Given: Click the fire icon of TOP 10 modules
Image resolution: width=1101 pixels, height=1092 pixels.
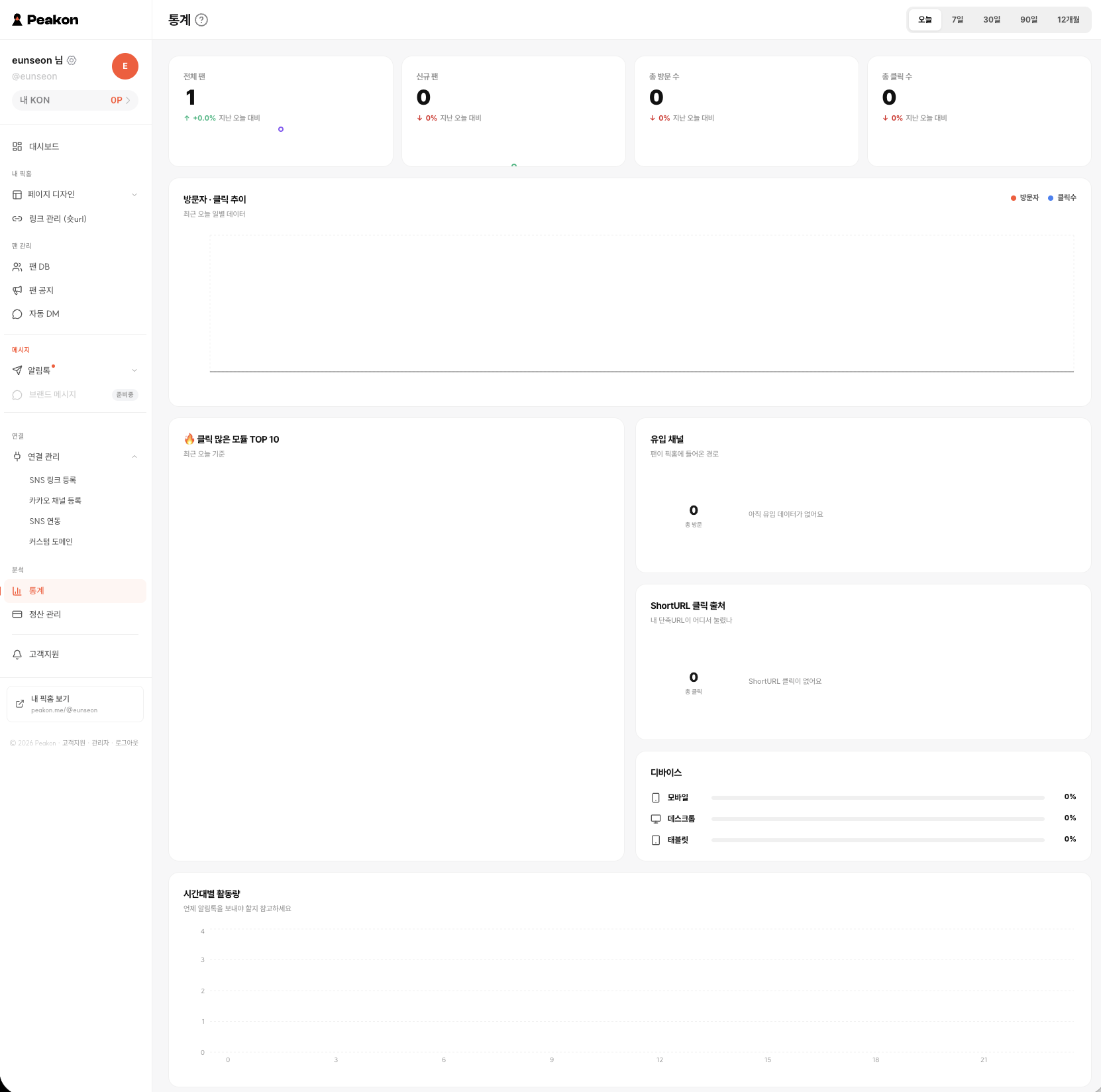Looking at the screenshot, I should (x=189, y=439).
